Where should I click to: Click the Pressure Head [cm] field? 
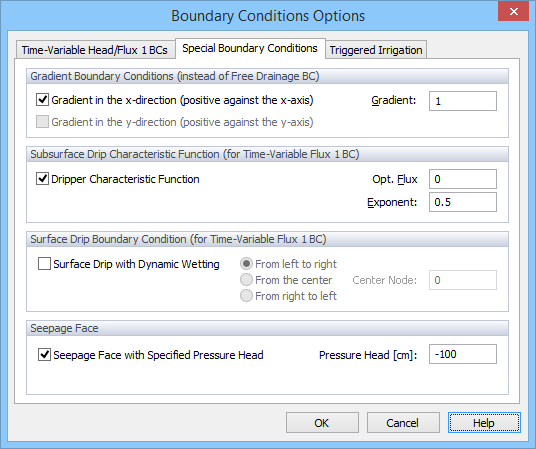[463, 354]
